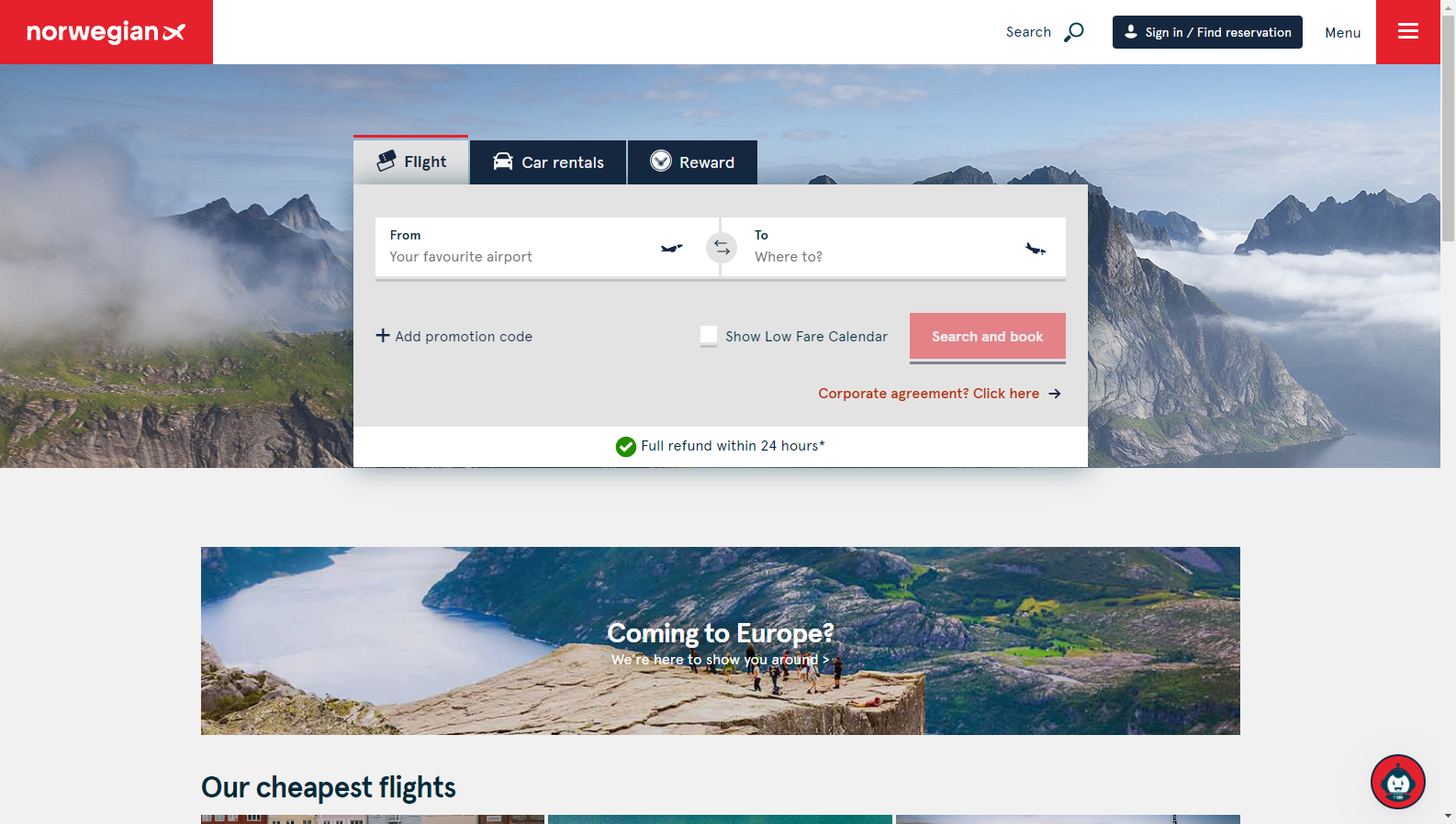Swap origin and destination airports

tap(722, 248)
